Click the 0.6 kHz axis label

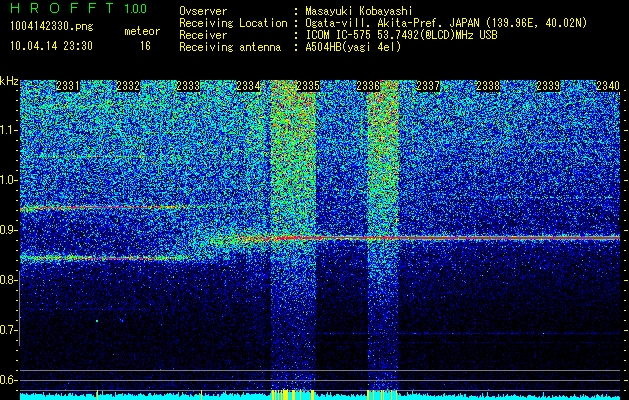tap(8, 380)
